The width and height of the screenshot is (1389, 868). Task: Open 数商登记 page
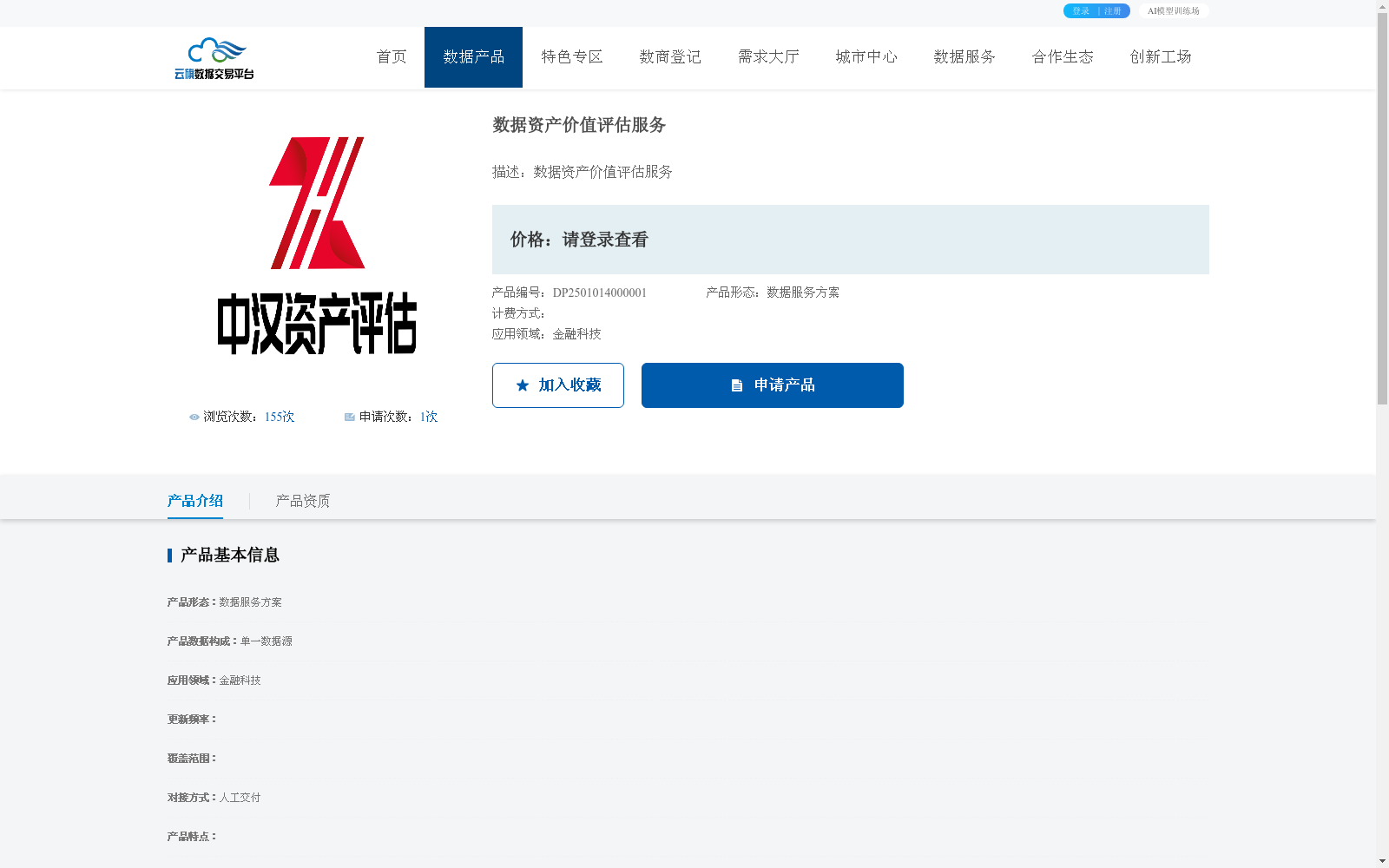[670, 57]
